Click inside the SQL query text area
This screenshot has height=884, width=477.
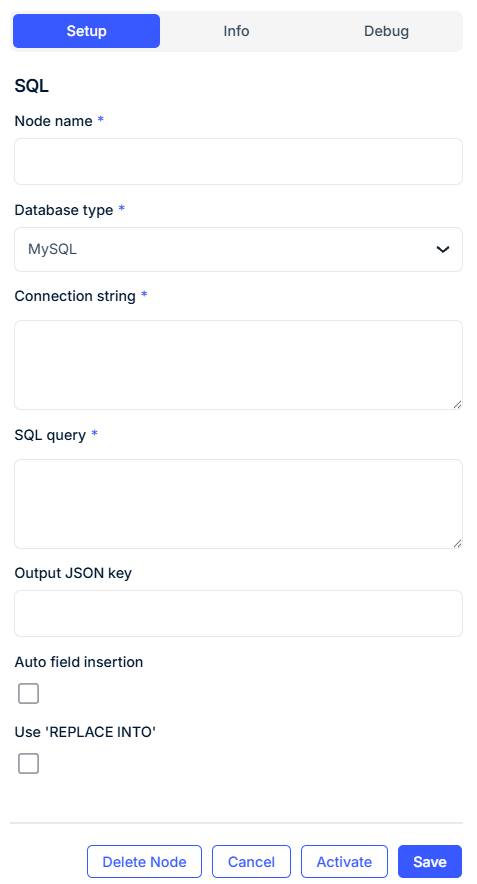pos(238,504)
